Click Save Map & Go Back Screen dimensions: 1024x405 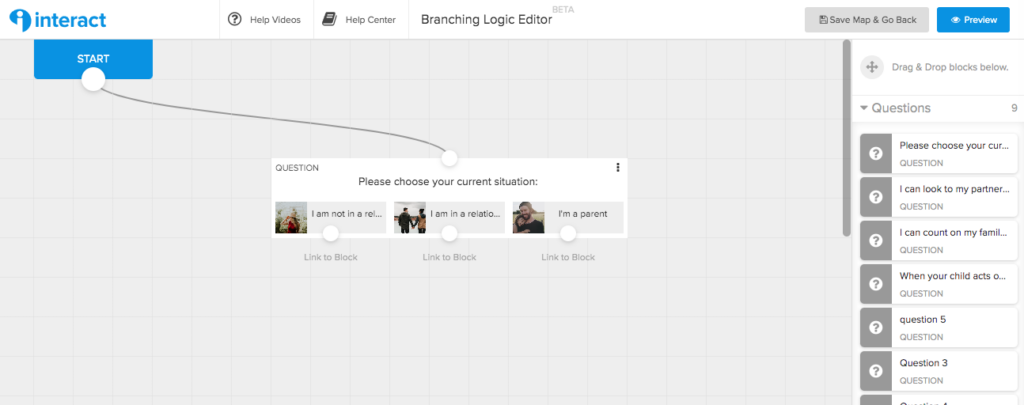868,20
